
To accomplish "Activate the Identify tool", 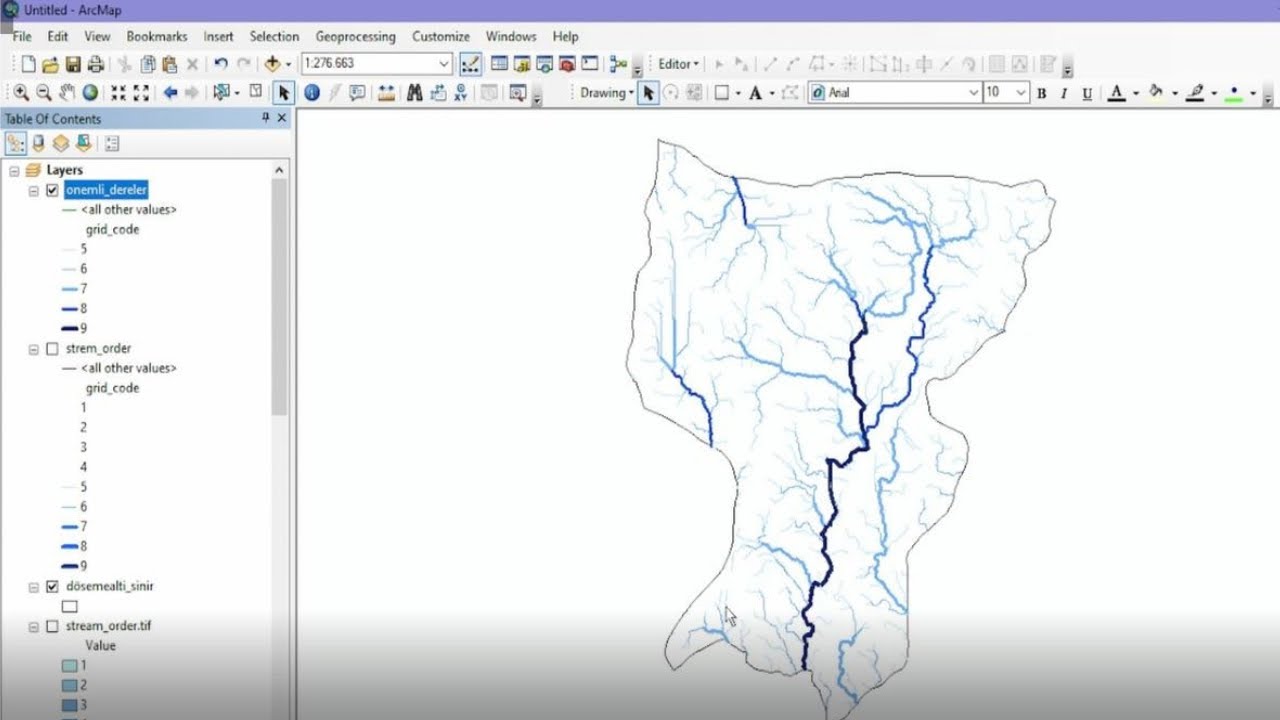I will pos(311,93).
